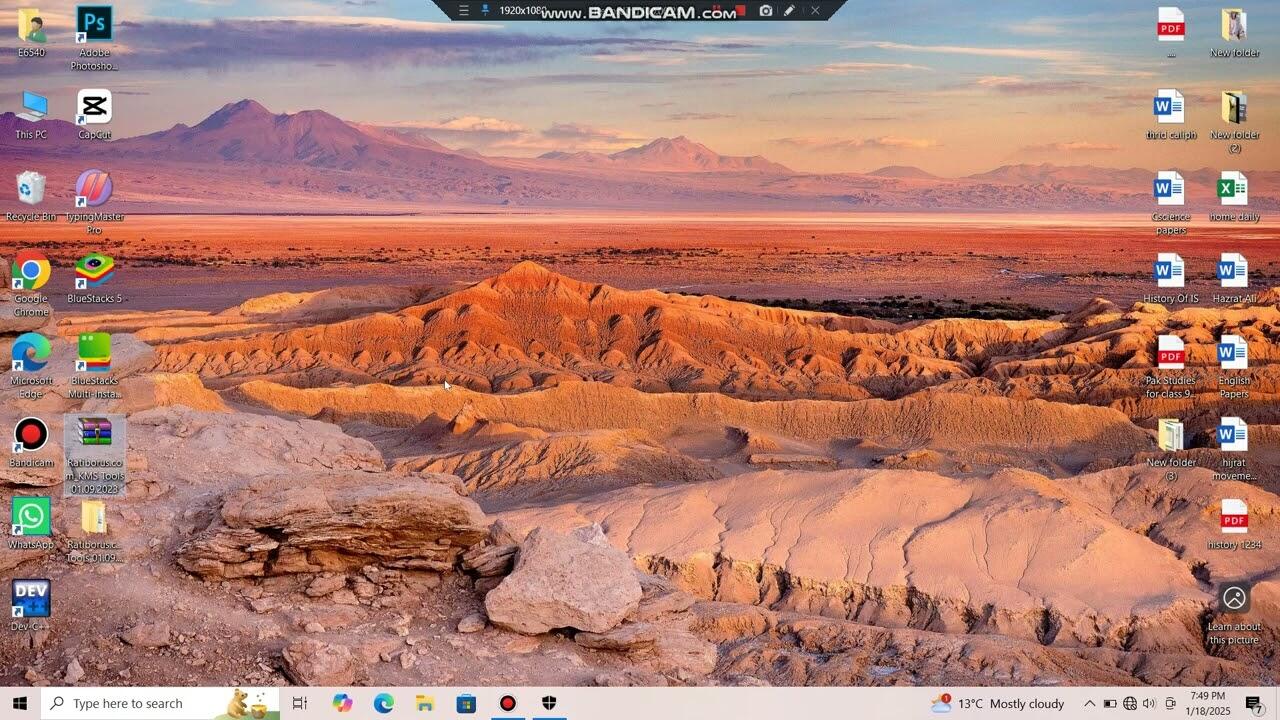Open the TypingMaster Pro shortcut
The height and width of the screenshot is (720, 1280).
(x=94, y=190)
